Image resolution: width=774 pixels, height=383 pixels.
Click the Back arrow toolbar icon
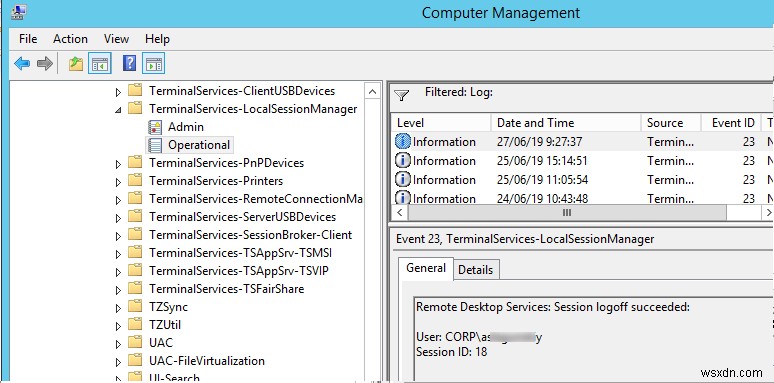[22, 64]
